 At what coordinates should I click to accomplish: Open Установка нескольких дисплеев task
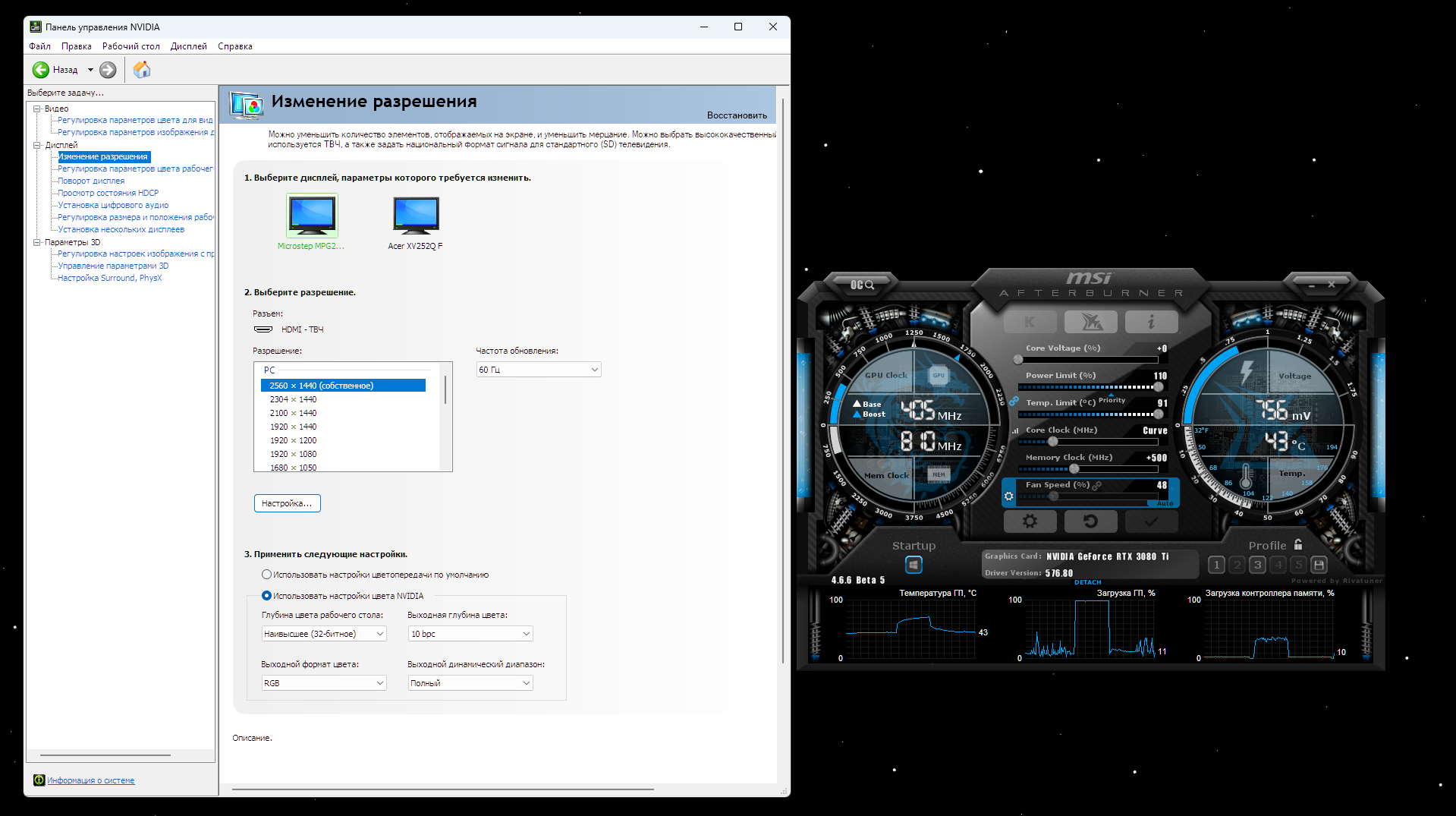point(121,229)
